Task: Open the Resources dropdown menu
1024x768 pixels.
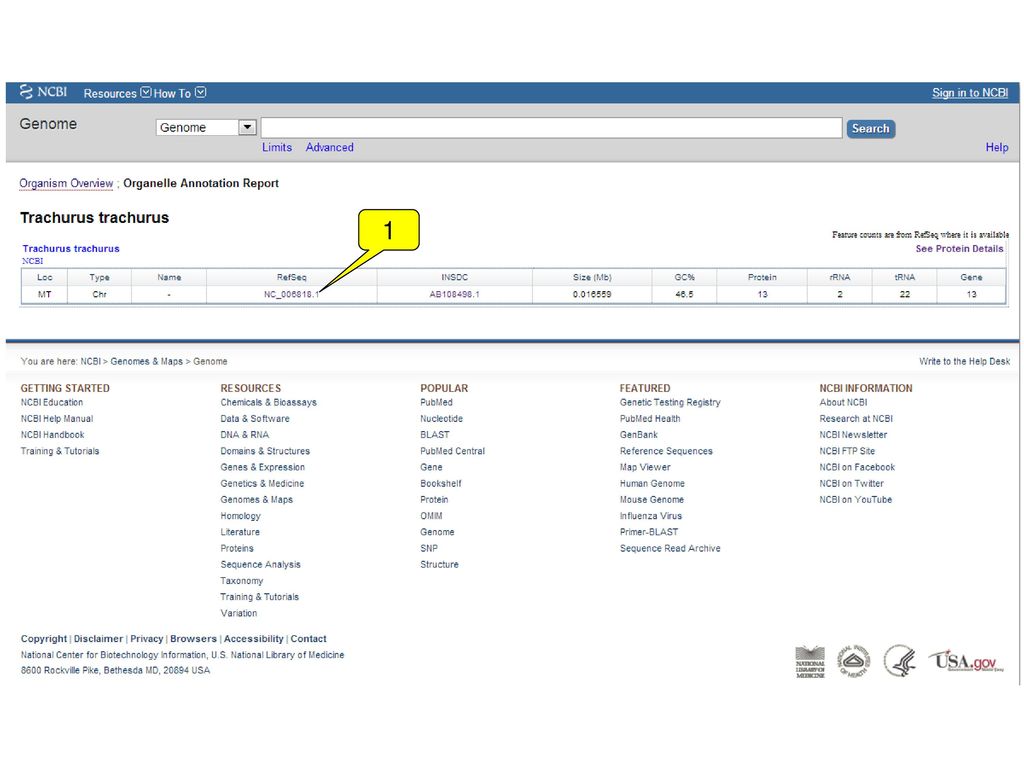Action: click(117, 93)
